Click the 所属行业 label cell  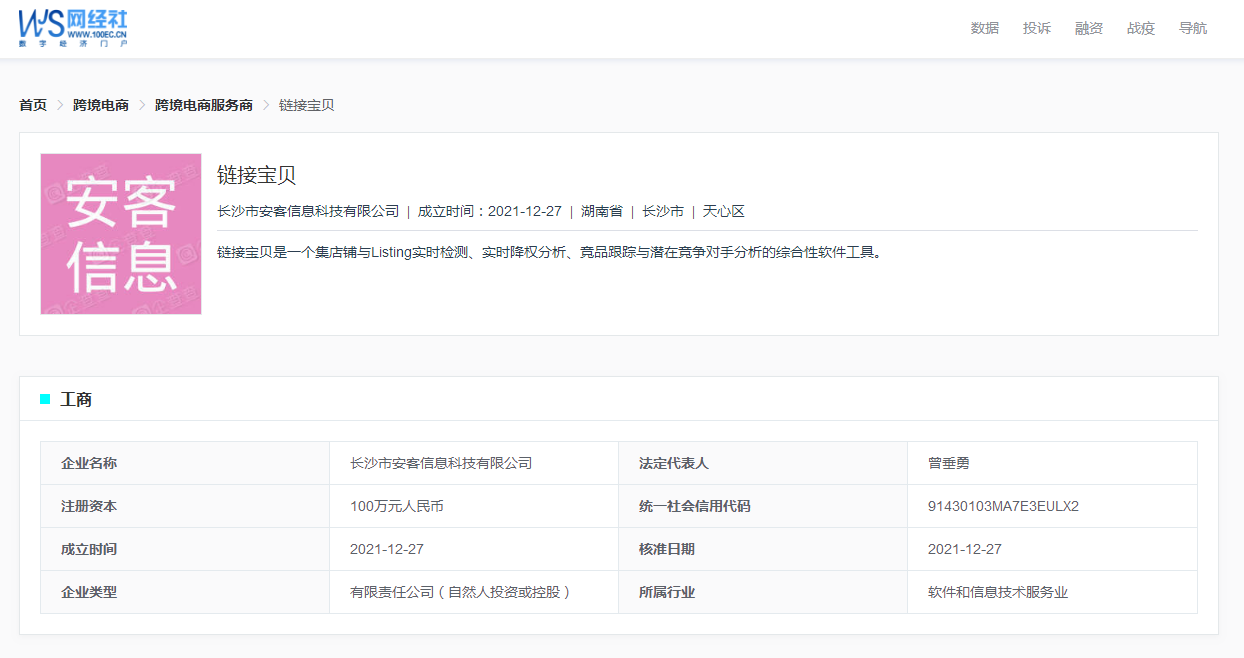(763, 592)
